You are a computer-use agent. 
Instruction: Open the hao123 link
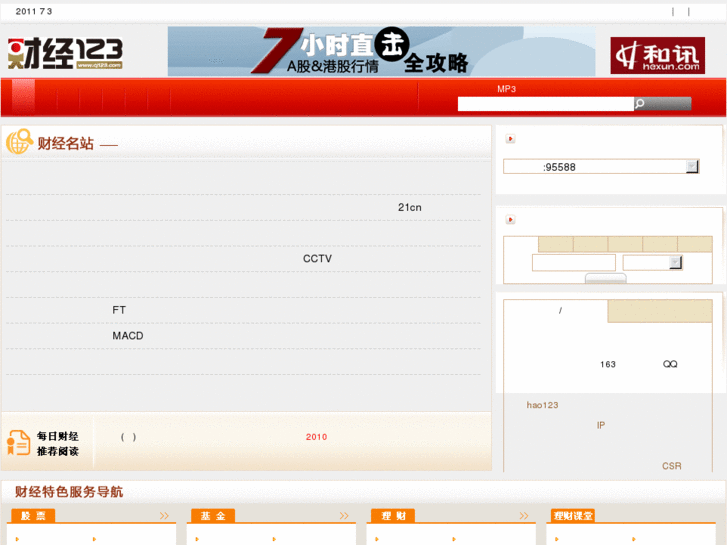[x=542, y=405]
